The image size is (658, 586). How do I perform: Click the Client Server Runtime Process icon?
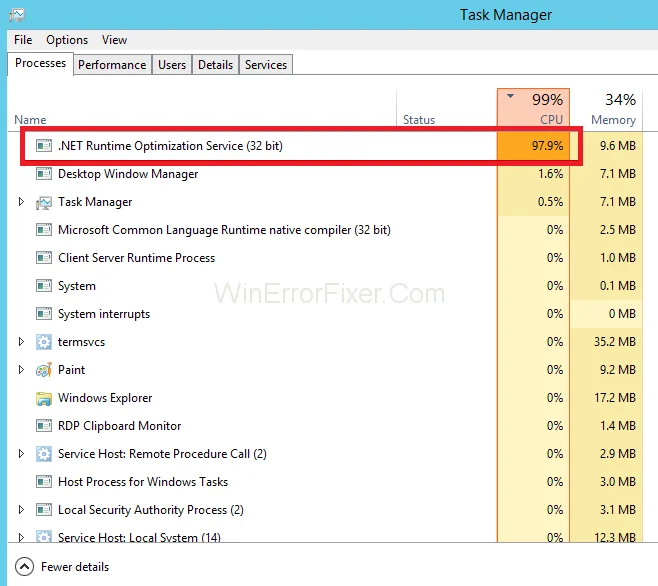pos(44,258)
